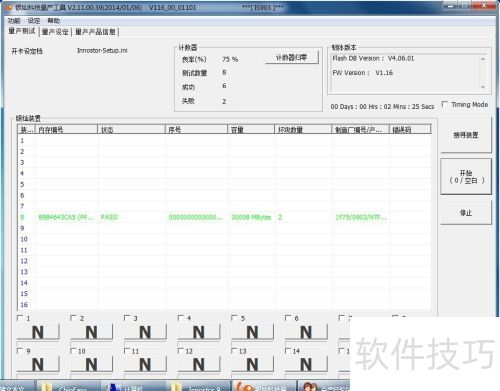The width and height of the screenshot is (500, 391).
Task: Switch to the 量产设定 tab
Action: click(55, 32)
